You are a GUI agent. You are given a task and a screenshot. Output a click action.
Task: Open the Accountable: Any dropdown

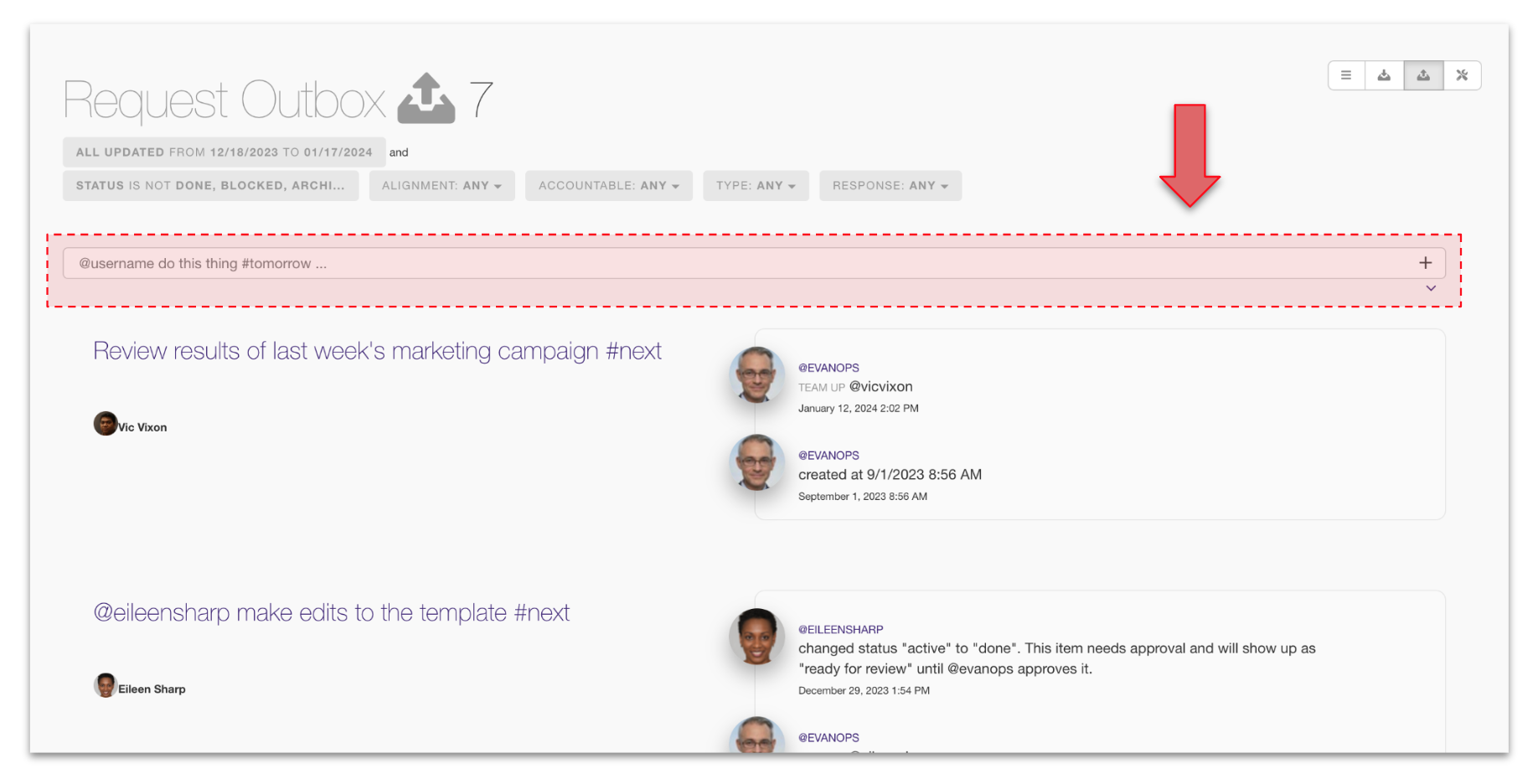coord(608,186)
